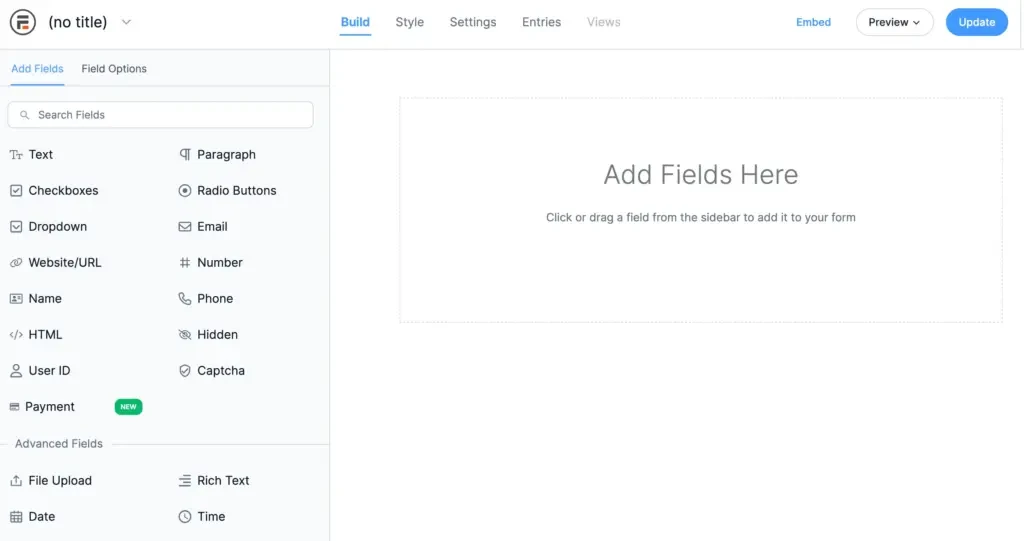The width and height of the screenshot is (1024, 541).
Task: Open the form title dropdown chevron
Action: tap(126, 22)
